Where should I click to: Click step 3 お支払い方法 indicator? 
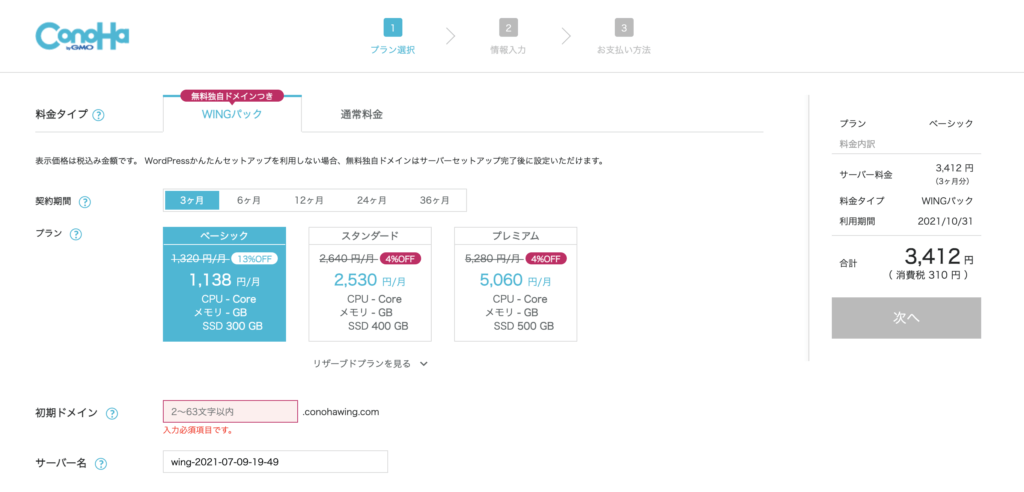coord(624,37)
